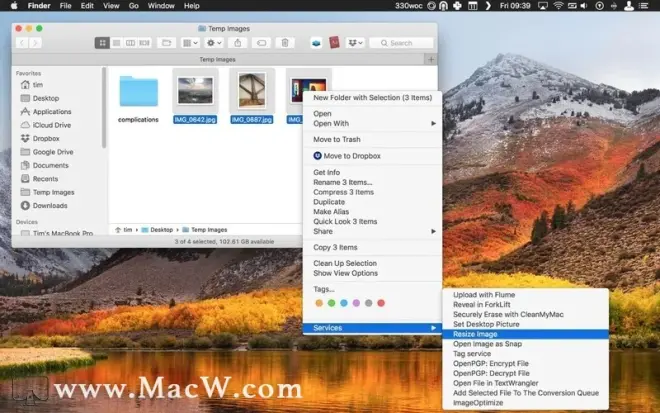Expand the Share submenu
Image resolution: width=660 pixels, height=413 pixels.
pyautogui.click(x=372, y=231)
